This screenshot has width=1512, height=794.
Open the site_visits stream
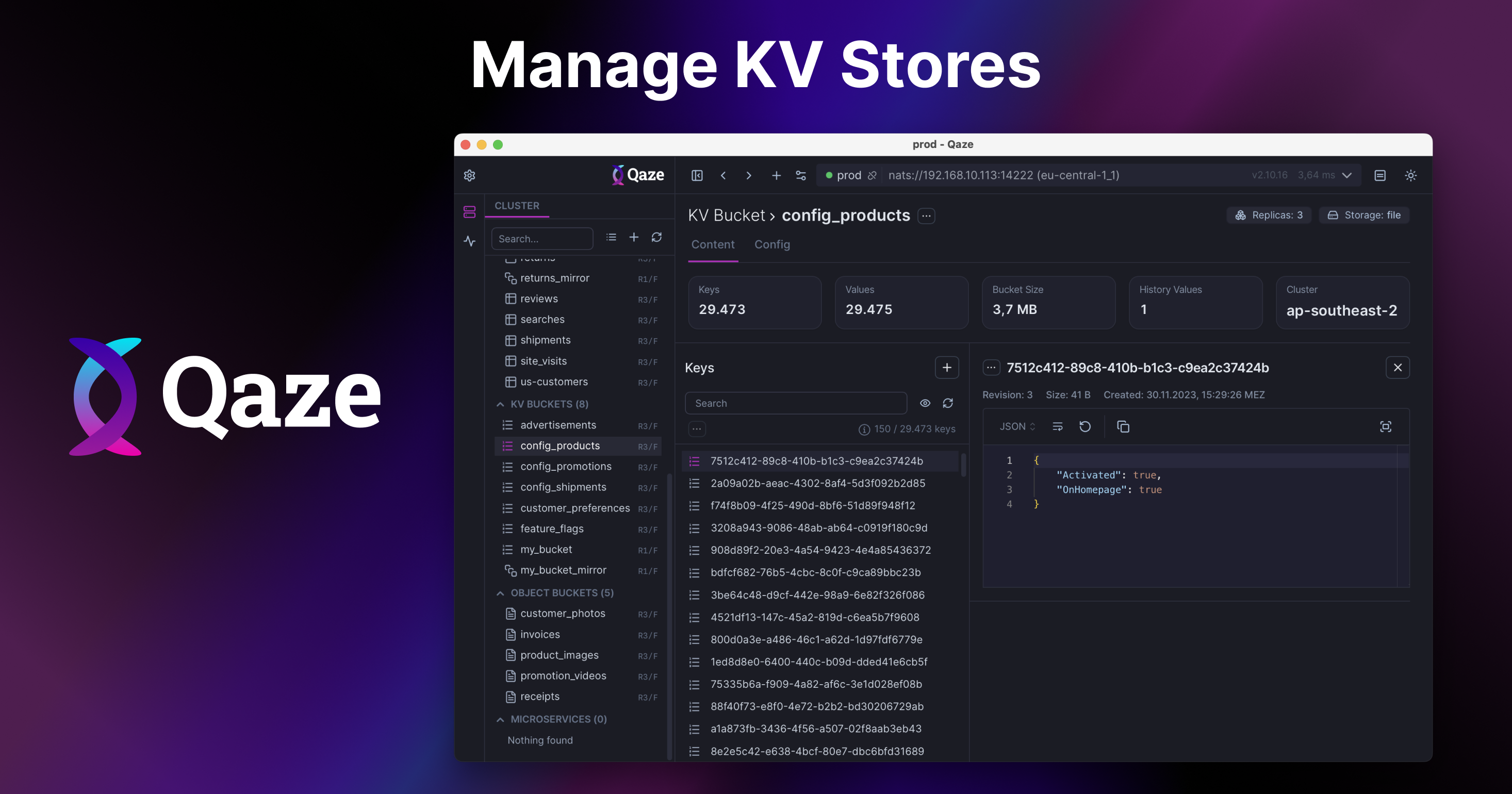[x=578, y=361]
